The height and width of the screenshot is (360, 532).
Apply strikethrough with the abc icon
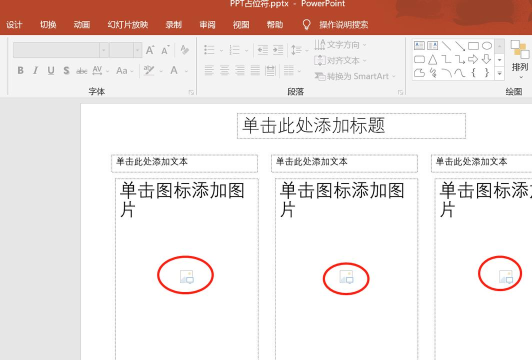tap(81, 71)
